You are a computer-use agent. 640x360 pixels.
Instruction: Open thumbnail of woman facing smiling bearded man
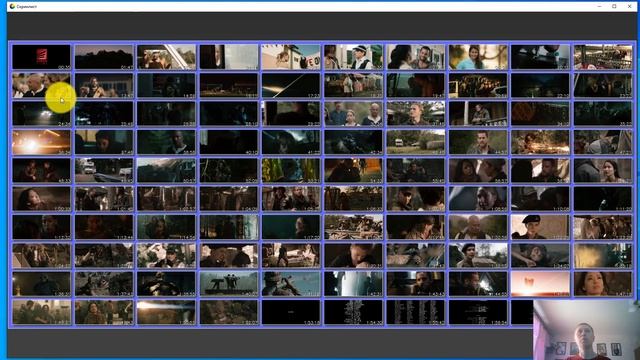(x=416, y=57)
